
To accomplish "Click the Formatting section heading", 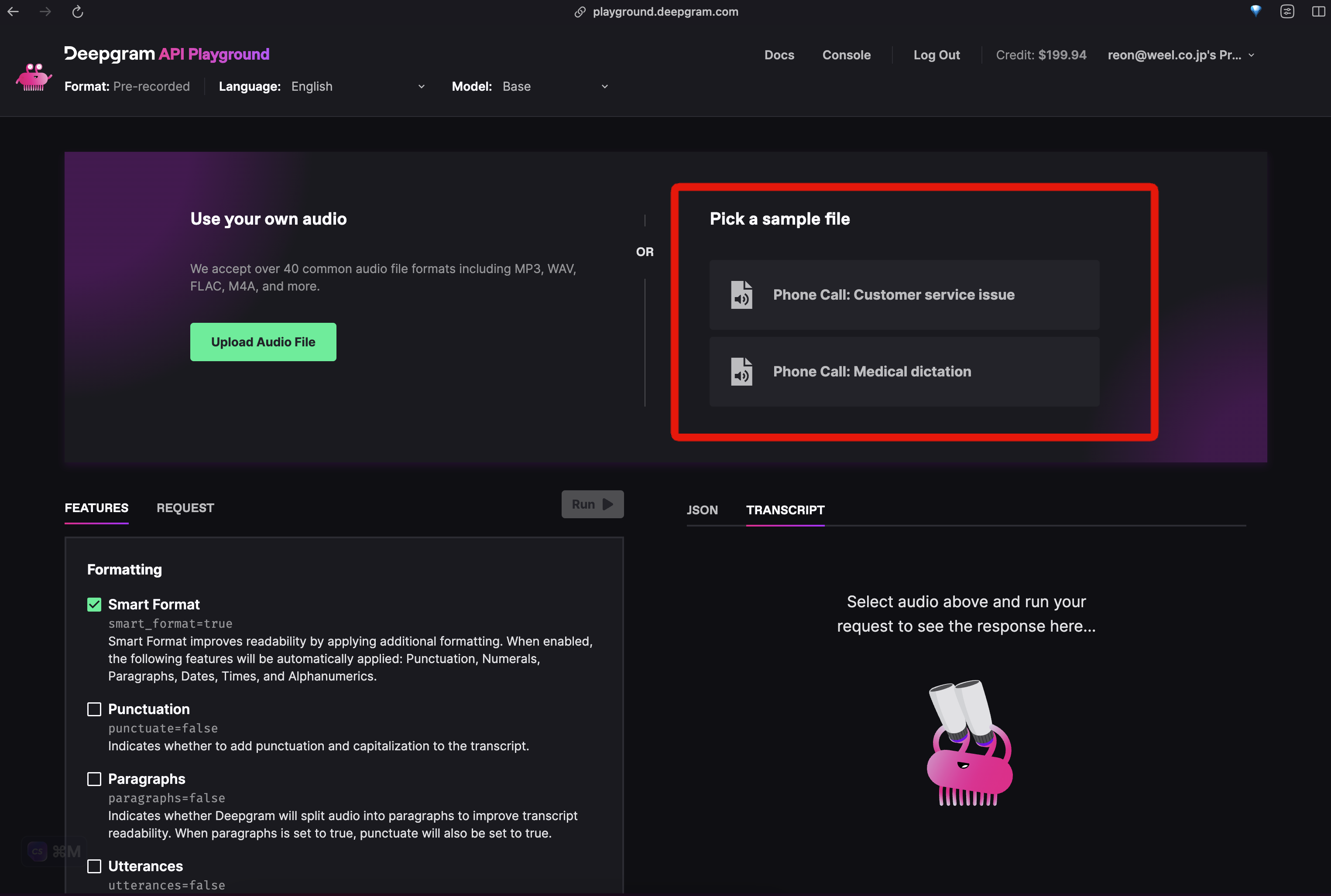I will pos(124,570).
